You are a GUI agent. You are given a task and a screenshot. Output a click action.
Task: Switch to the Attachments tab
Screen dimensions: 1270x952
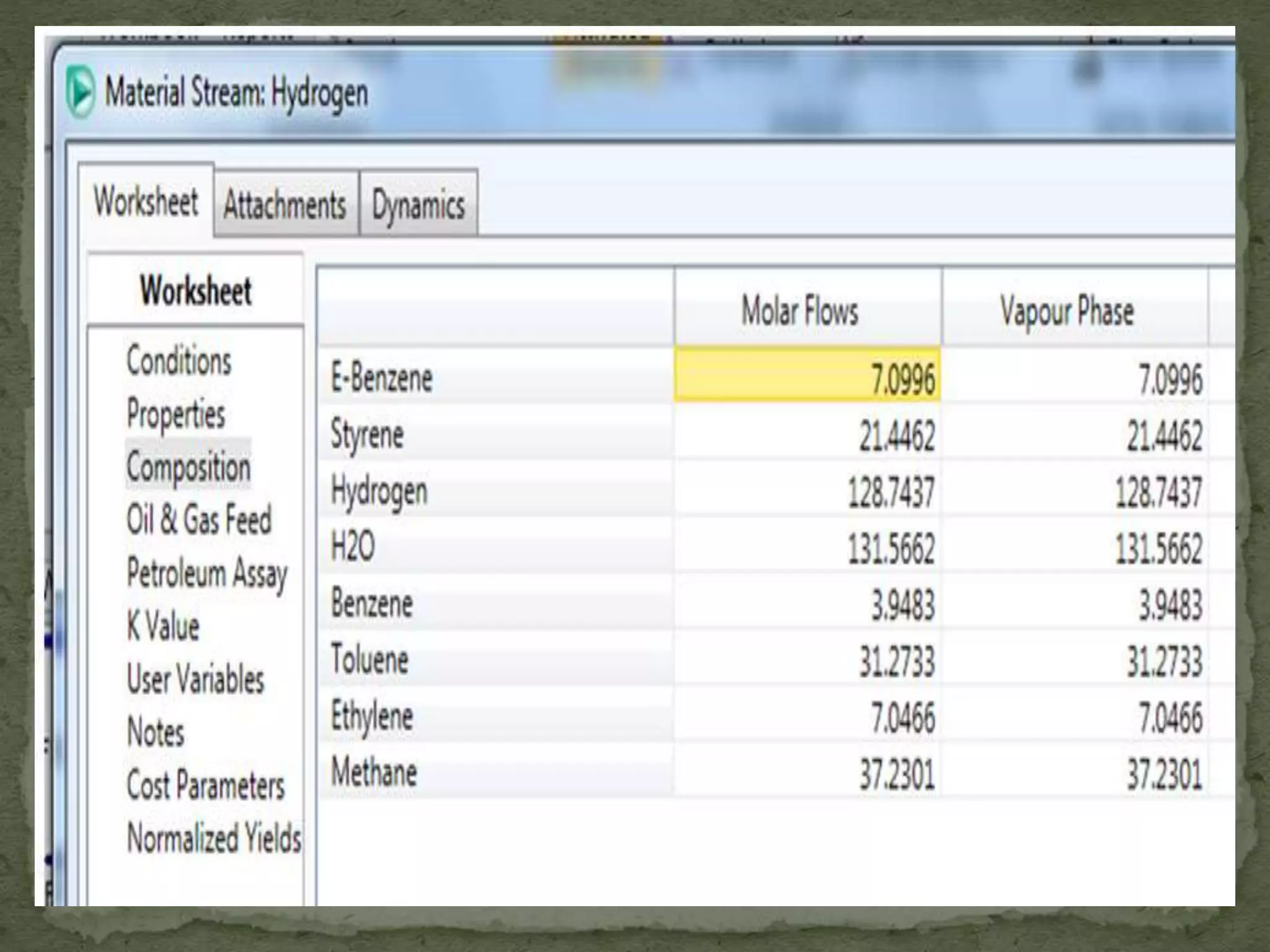(285, 205)
